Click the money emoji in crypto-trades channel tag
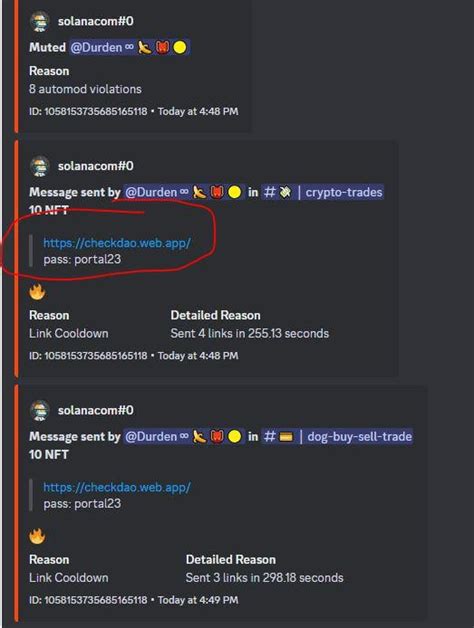The image size is (474, 628). click(x=285, y=192)
